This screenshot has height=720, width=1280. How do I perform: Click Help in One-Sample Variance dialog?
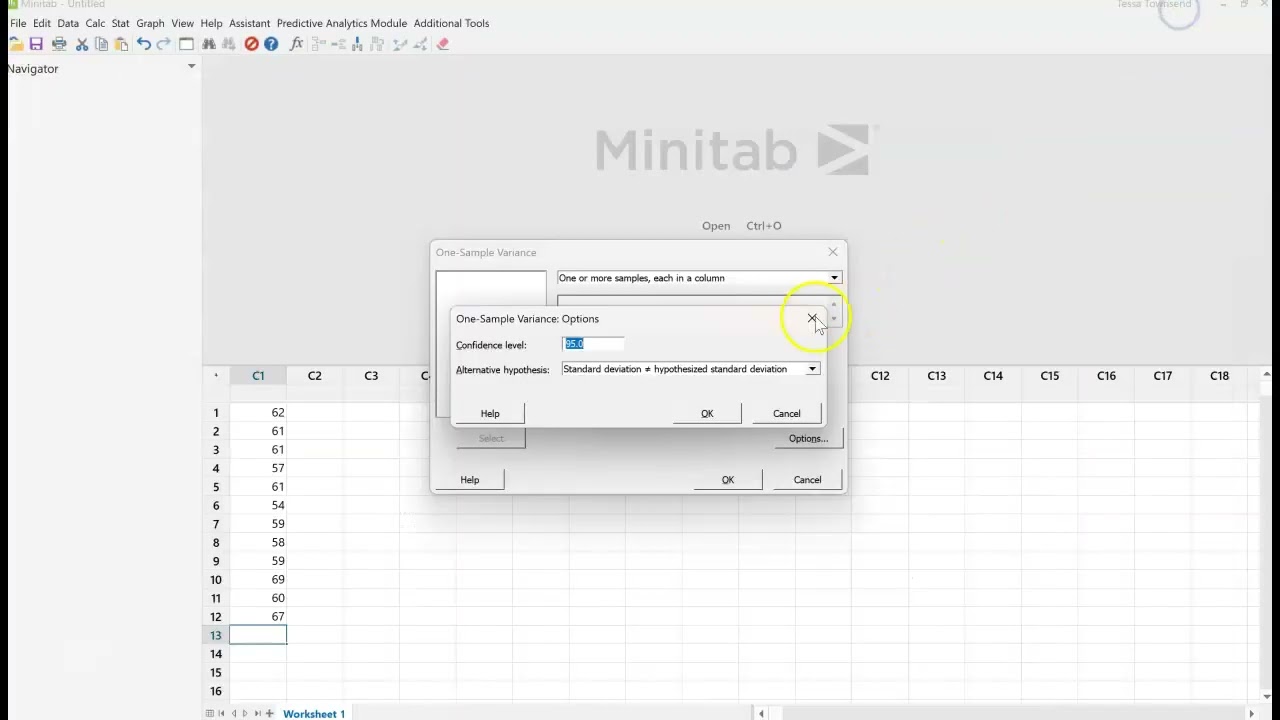pyautogui.click(x=470, y=480)
